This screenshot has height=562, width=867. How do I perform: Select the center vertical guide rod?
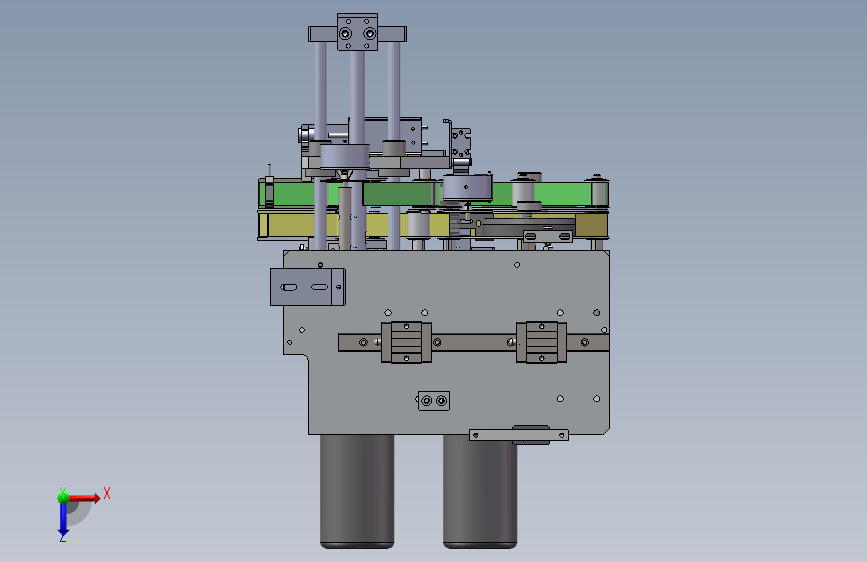click(x=357, y=149)
